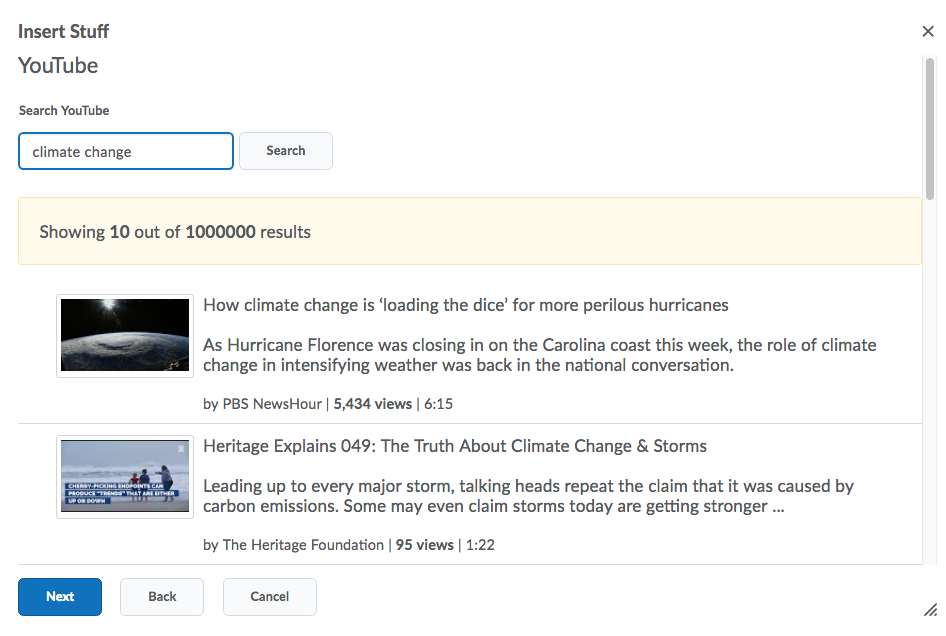Cancel the YouTube insert
The width and height of the screenshot is (946, 636).
[269, 597]
